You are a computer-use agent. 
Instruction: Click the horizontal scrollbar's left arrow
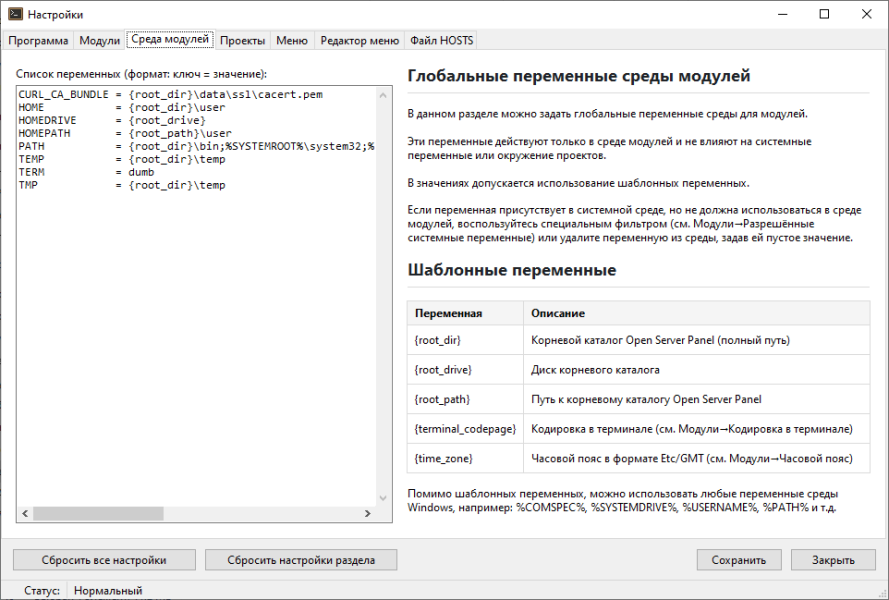point(23,514)
